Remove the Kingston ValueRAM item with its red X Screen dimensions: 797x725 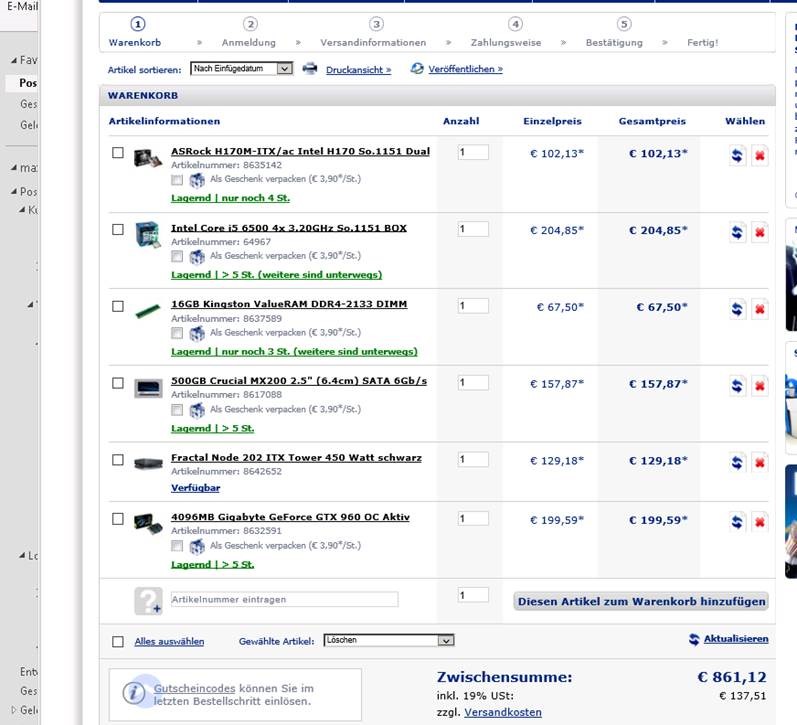coord(759,309)
